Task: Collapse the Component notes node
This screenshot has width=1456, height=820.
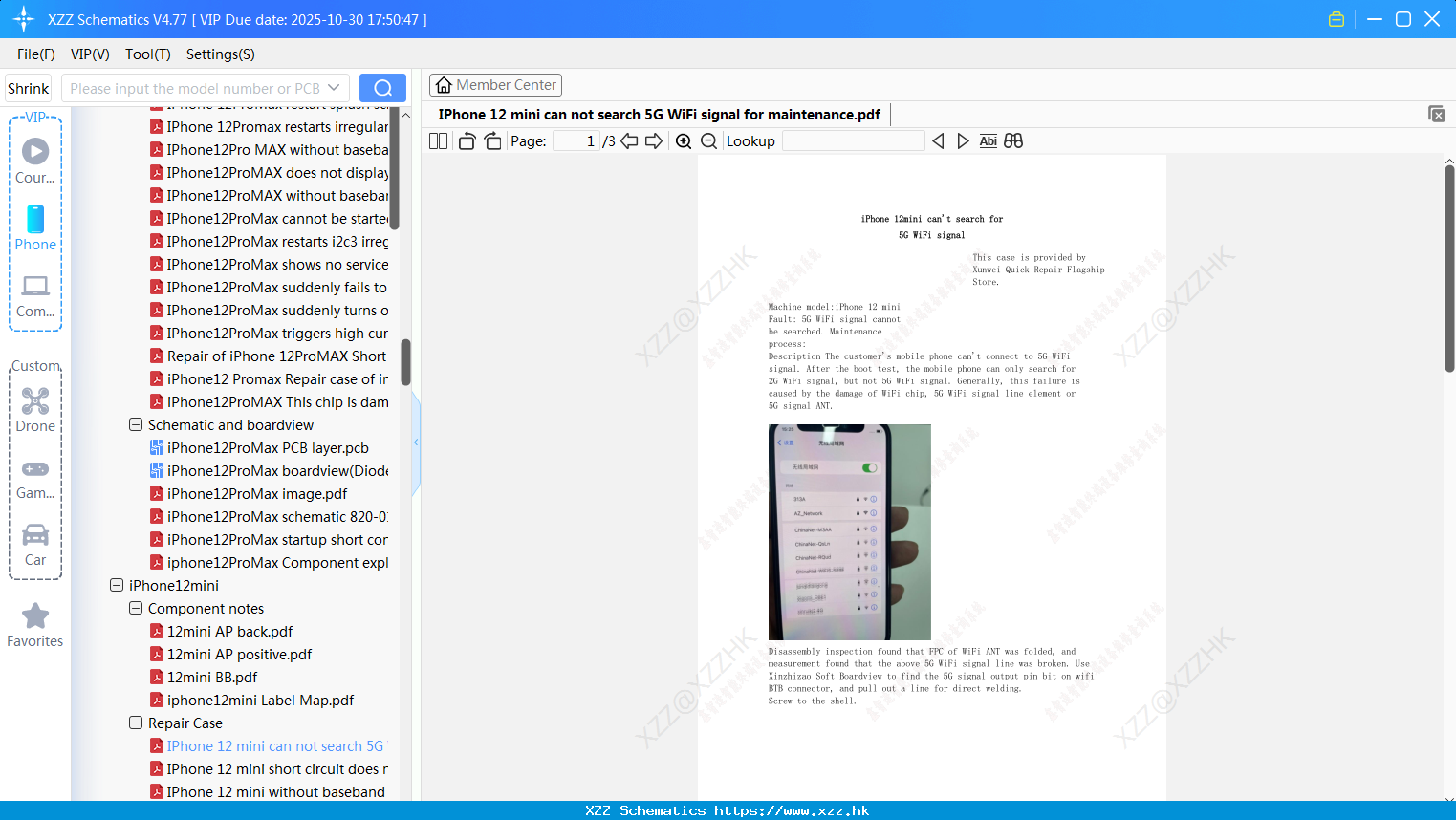Action: (136, 608)
